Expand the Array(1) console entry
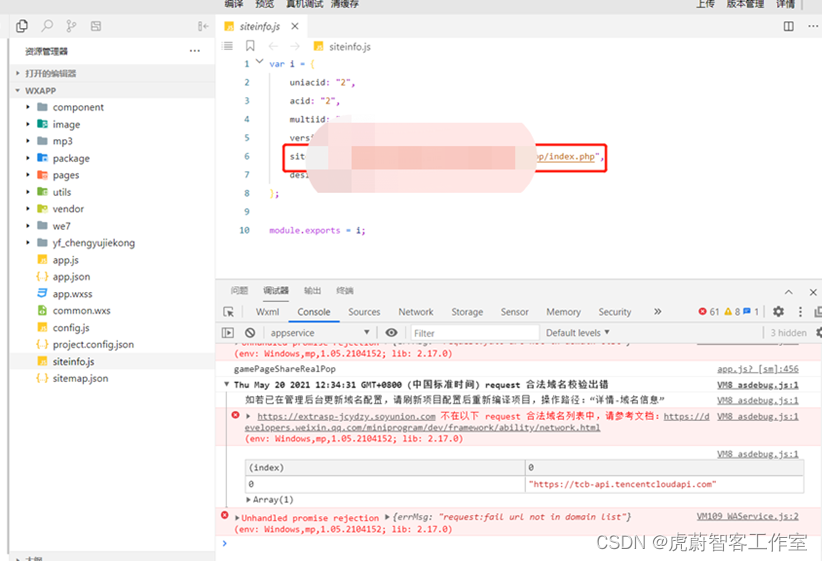822x561 pixels. [x=248, y=500]
